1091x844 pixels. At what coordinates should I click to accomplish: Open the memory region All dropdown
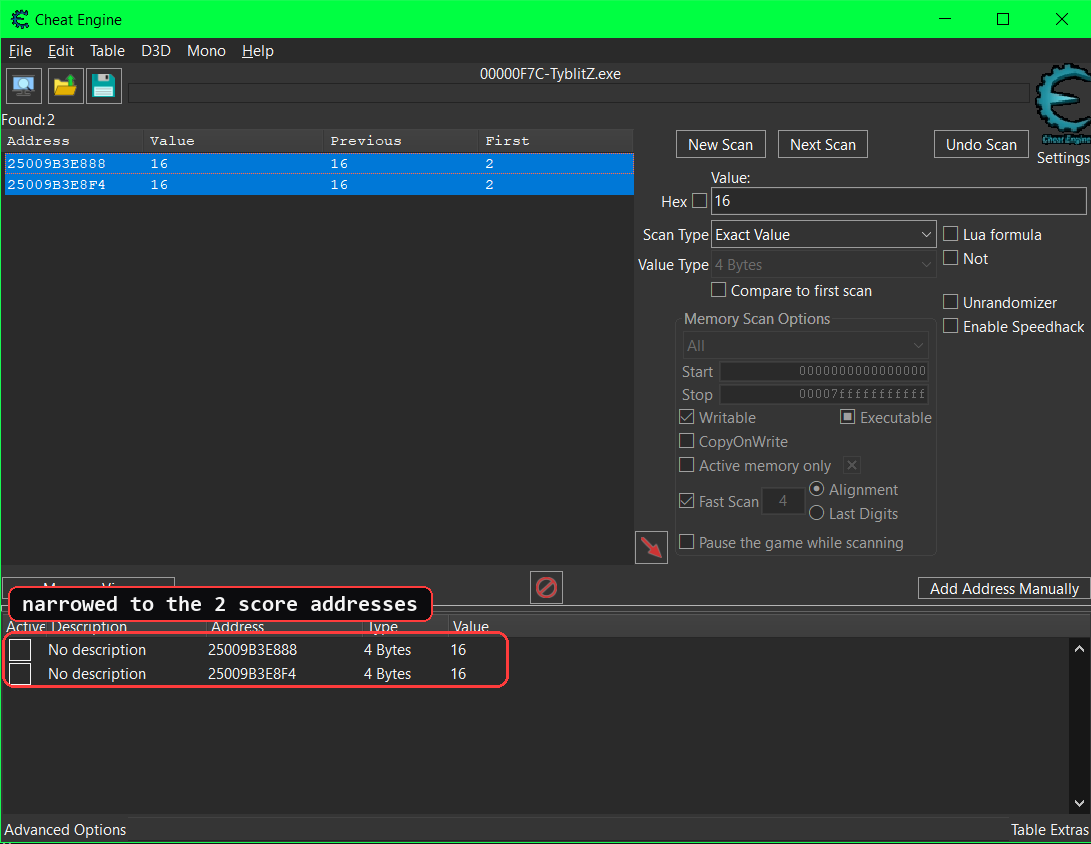pos(805,346)
